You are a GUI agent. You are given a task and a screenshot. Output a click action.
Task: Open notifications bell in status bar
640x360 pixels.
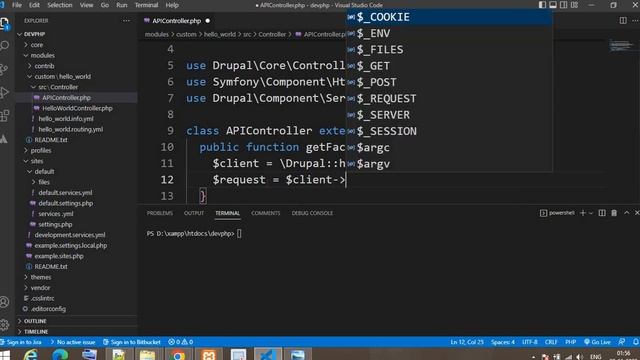pos(636,342)
